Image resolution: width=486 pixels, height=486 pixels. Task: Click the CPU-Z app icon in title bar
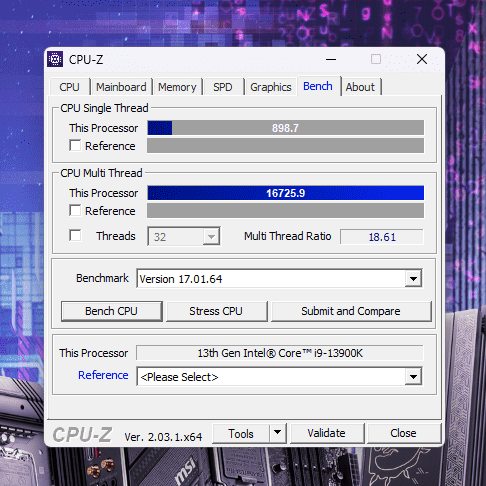[55, 59]
